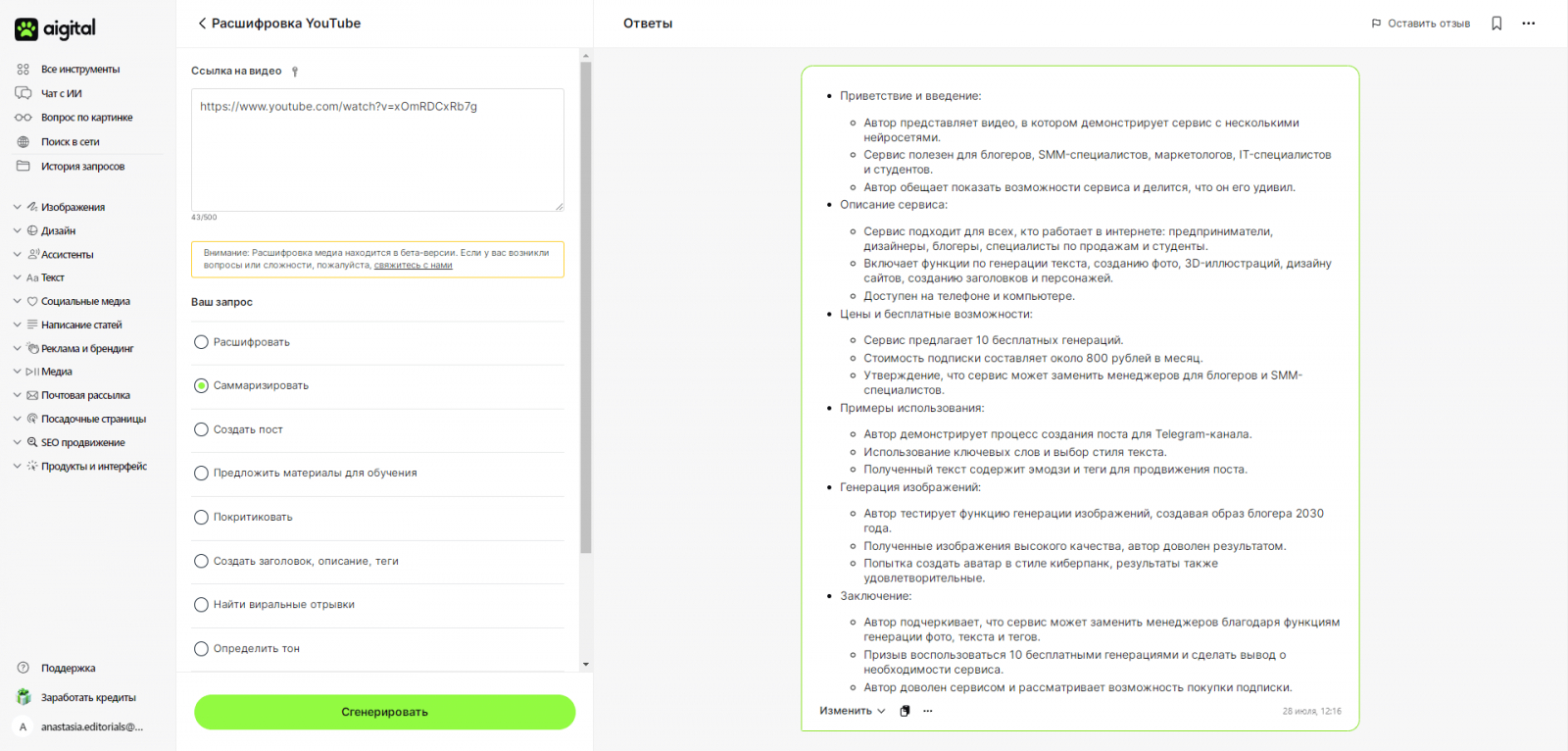The height and width of the screenshot is (751, 1568).
Task: Go back from Расшифровка YouTube
Action: coord(202,24)
